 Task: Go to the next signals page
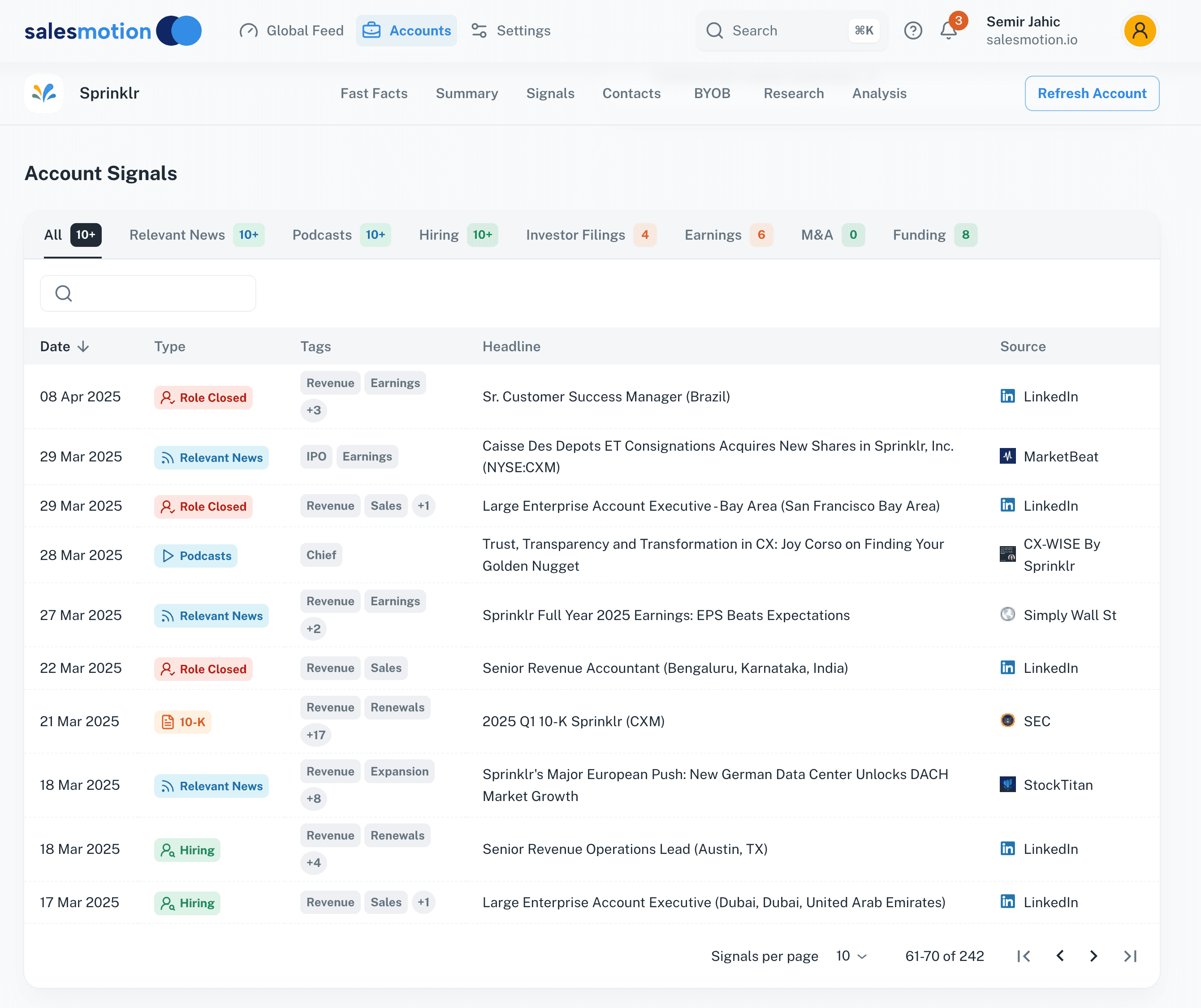(1093, 956)
